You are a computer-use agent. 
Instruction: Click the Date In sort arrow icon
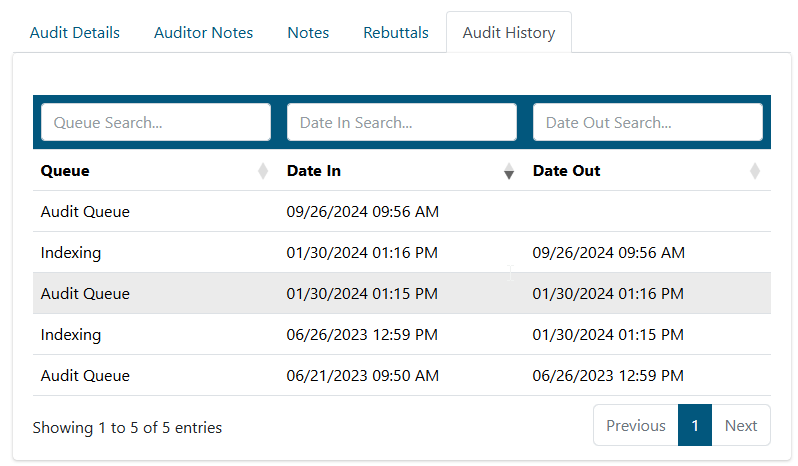pos(509,171)
